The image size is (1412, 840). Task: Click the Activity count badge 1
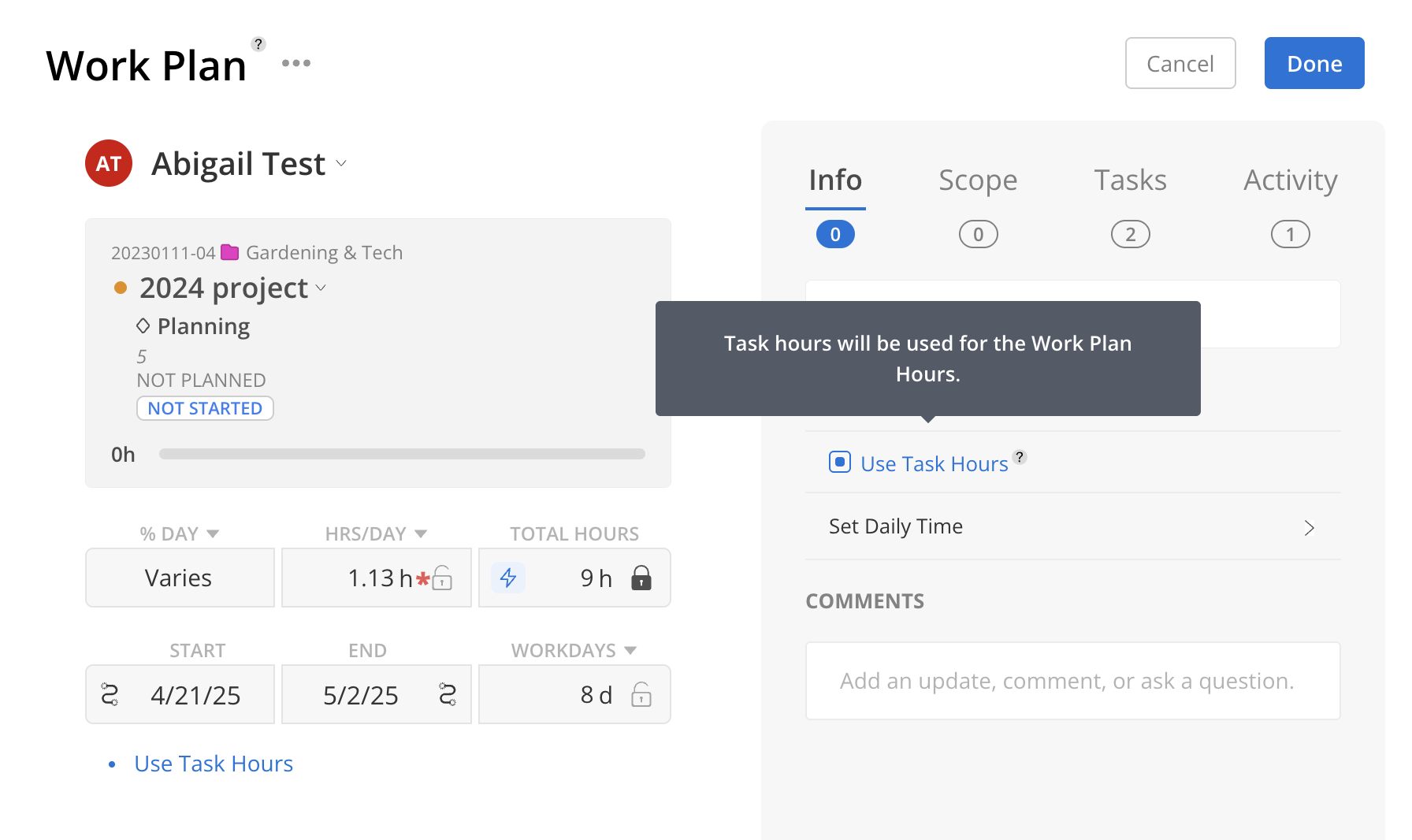(x=1291, y=234)
